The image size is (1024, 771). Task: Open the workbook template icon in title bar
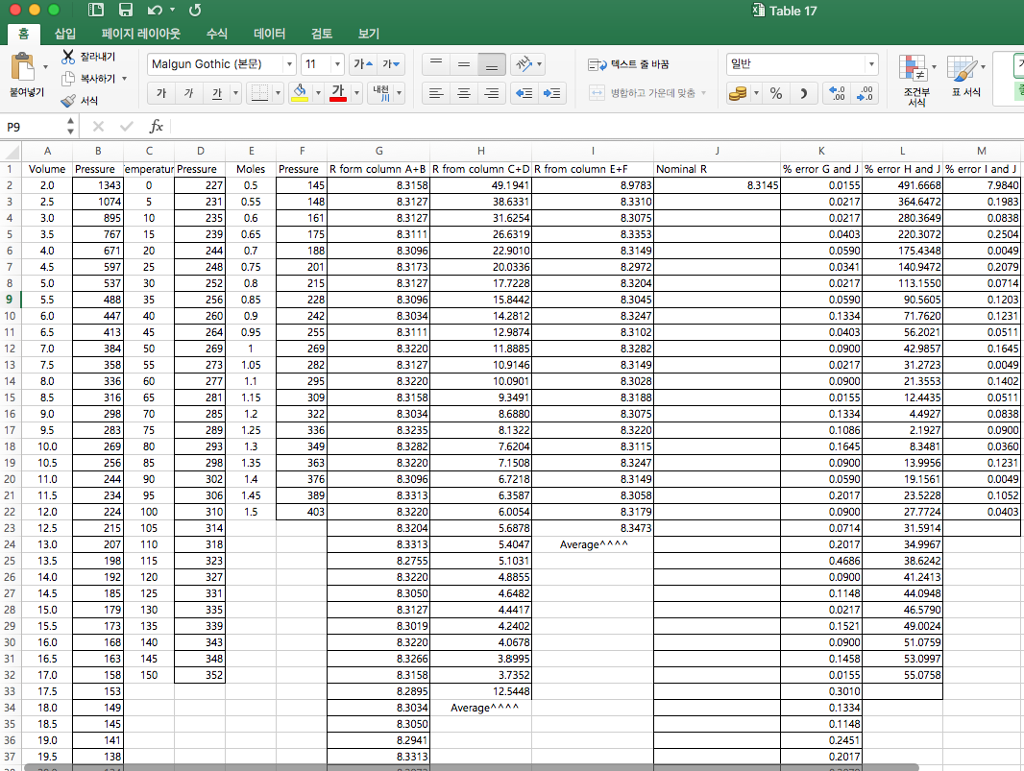point(96,10)
